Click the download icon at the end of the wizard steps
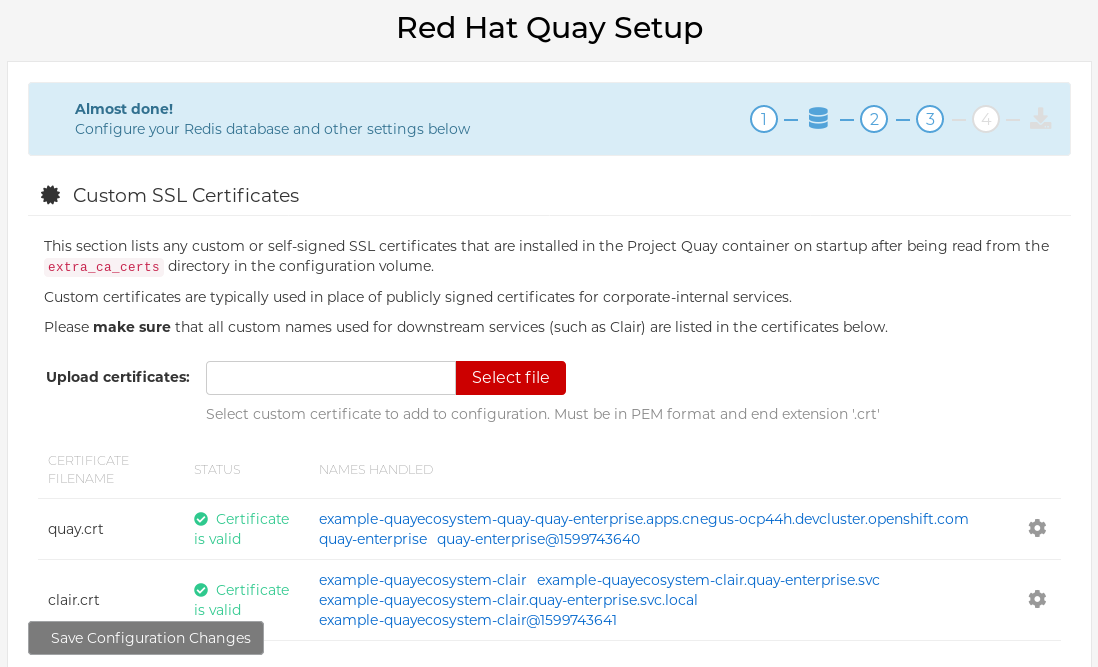The height and width of the screenshot is (667, 1098). [x=1041, y=118]
